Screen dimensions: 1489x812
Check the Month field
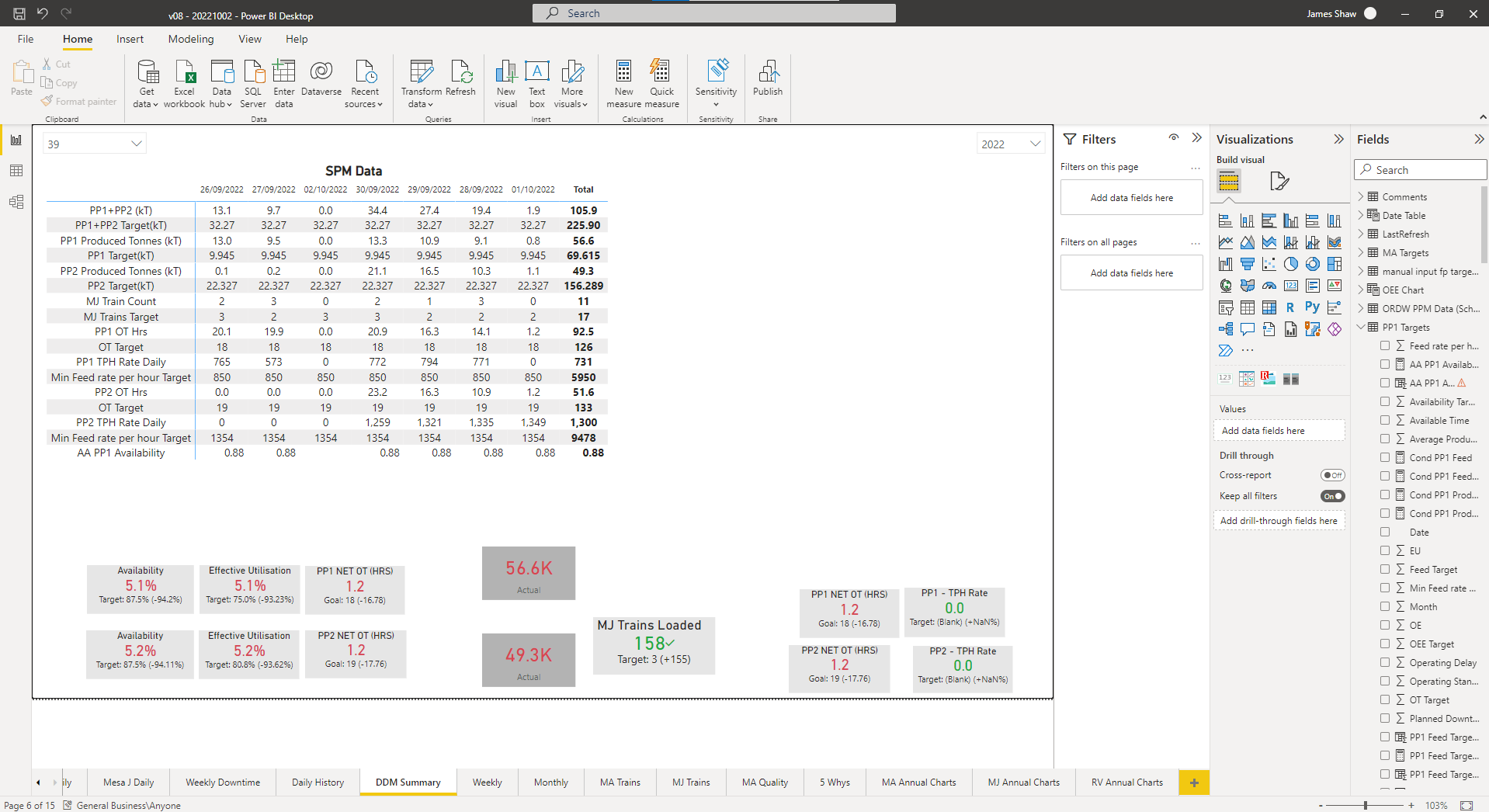coord(1385,606)
